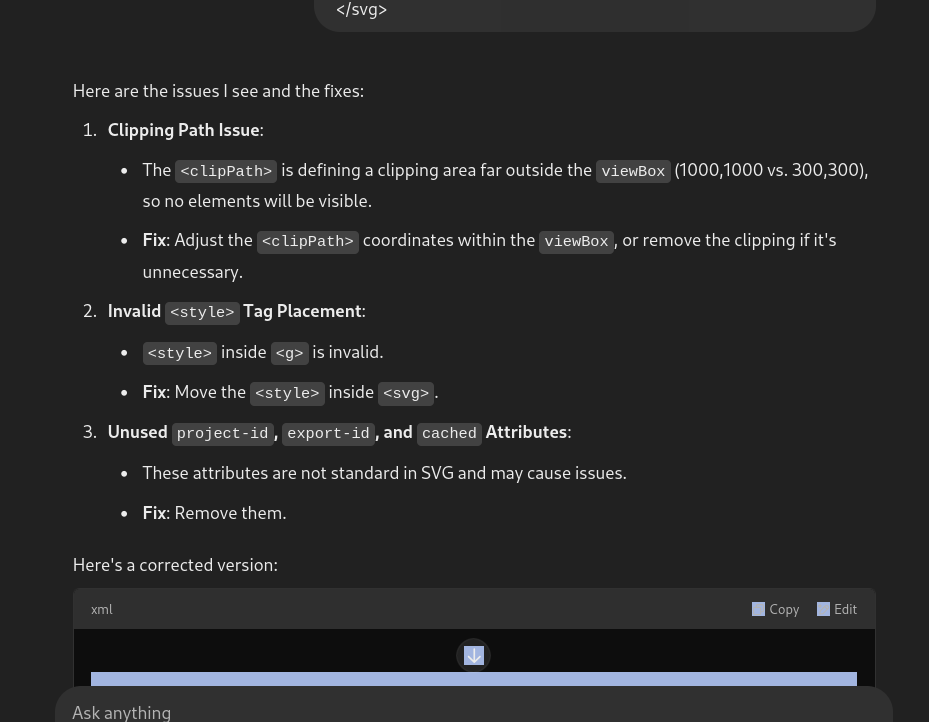
Task: Click the closing </svg> tag in top code block
Action: [x=361, y=10]
